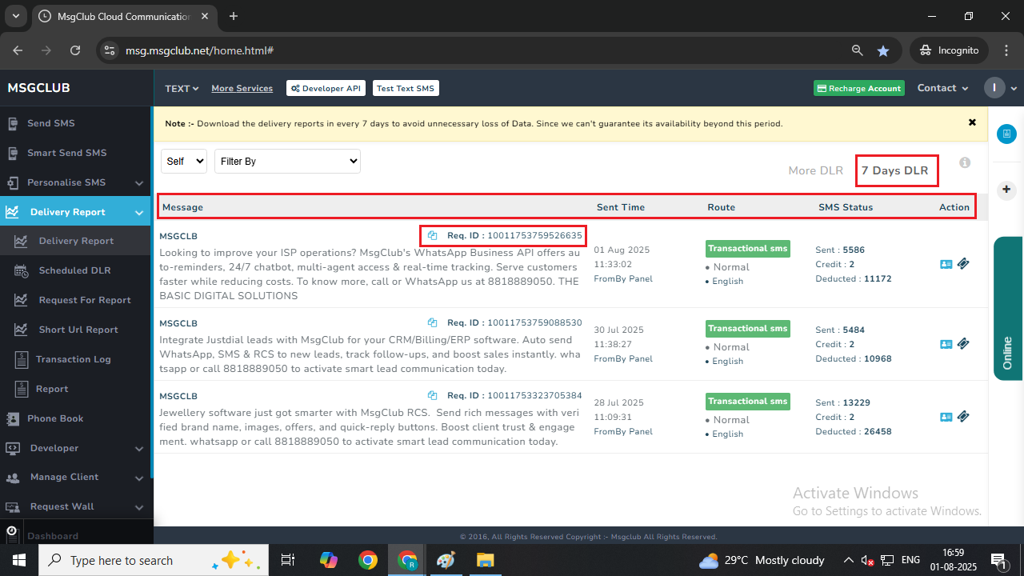This screenshot has height=576, width=1024.
Task: Select Delivery Report submenu item
Action: (76, 241)
